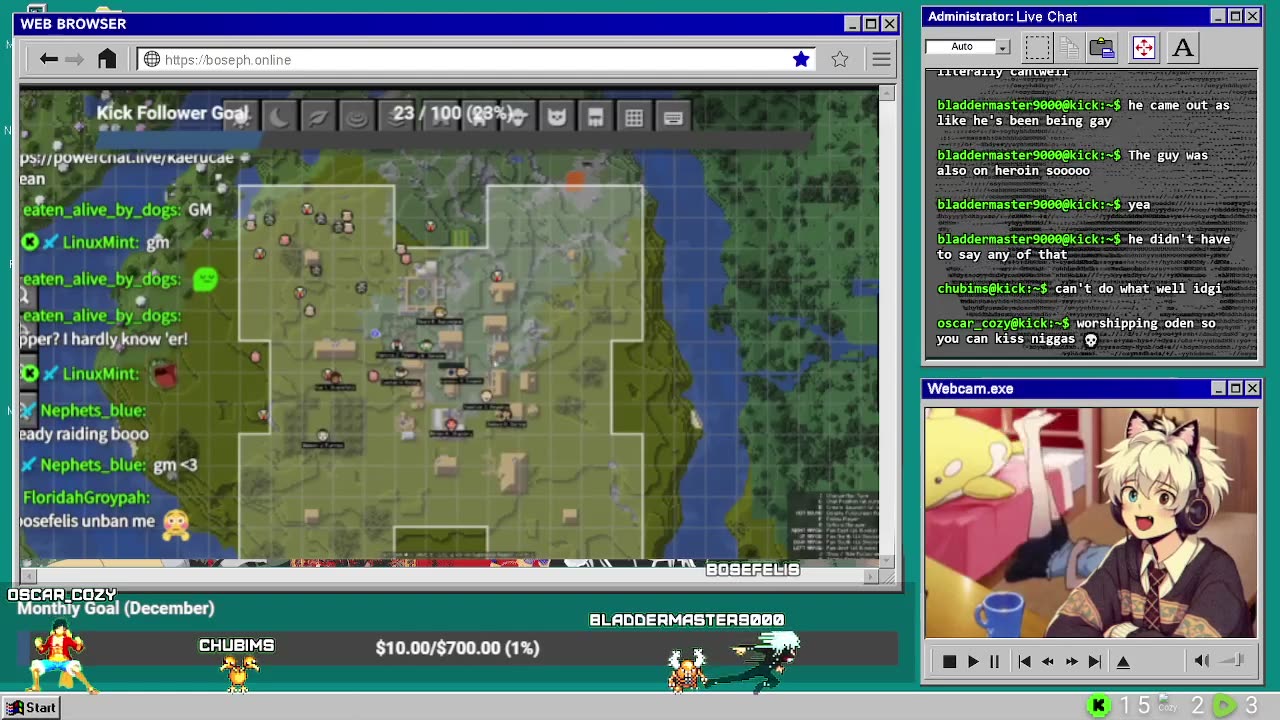Image resolution: width=1280 pixels, height=720 pixels.
Task: Click Play in Webcam.exe
Action: (973, 661)
